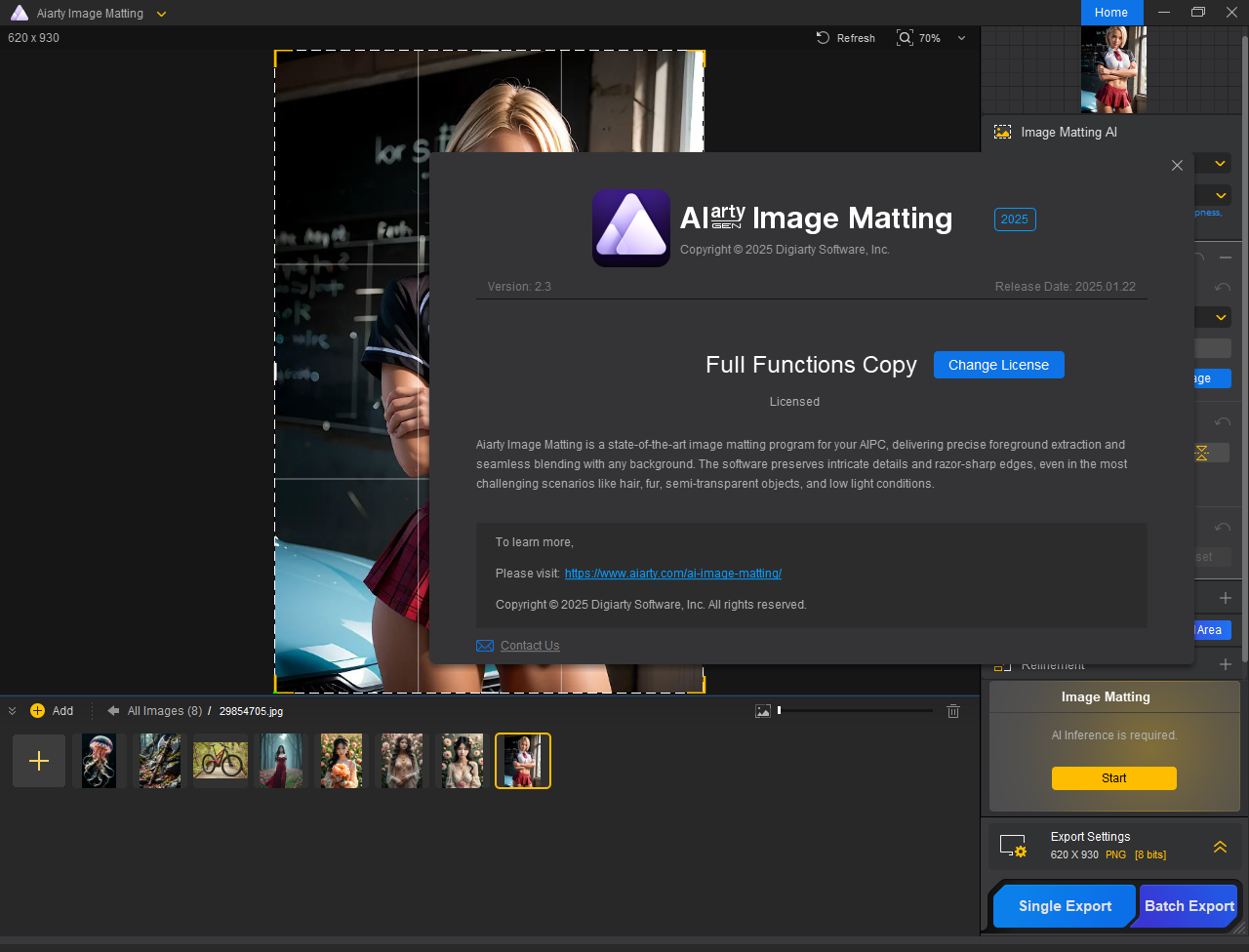Select the jellyfish thumbnail

click(x=99, y=761)
